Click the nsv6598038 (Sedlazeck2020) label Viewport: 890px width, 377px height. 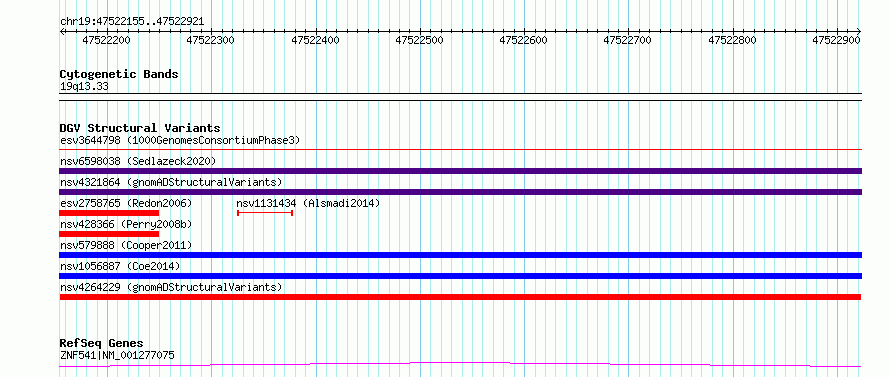click(138, 161)
